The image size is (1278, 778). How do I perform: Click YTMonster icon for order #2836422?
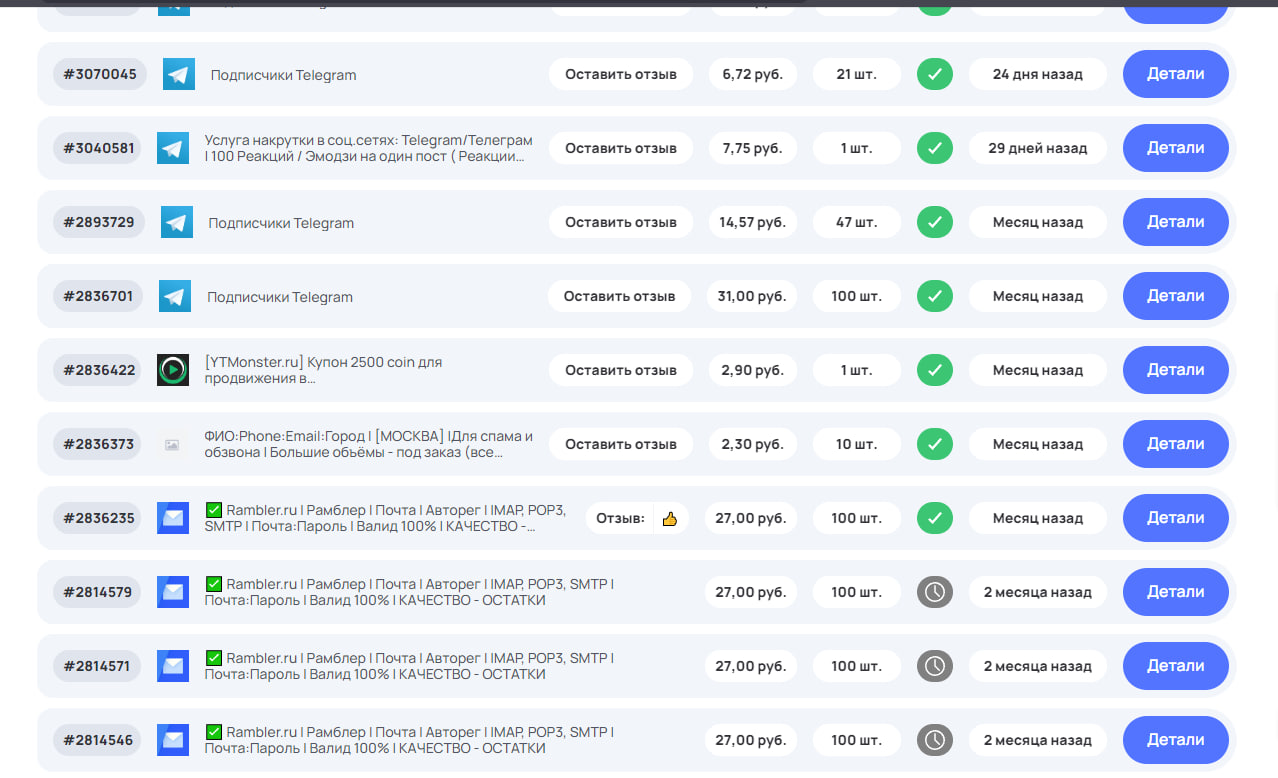173,370
